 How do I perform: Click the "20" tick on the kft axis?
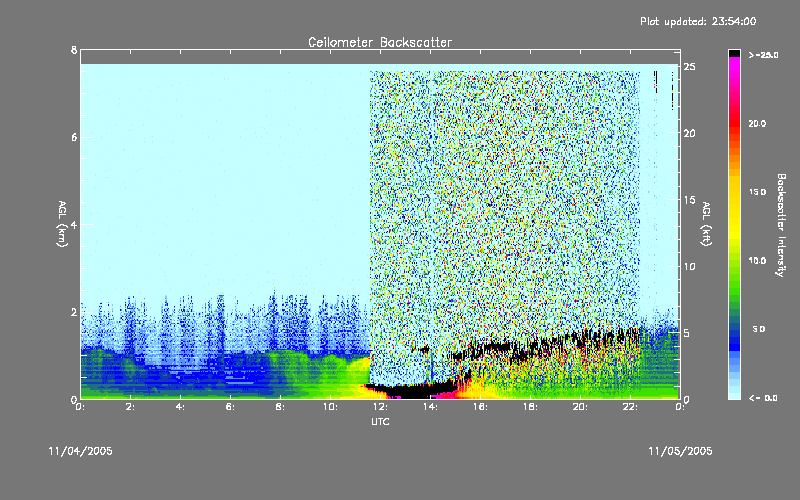pyautogui.click(x=689, y=133)
